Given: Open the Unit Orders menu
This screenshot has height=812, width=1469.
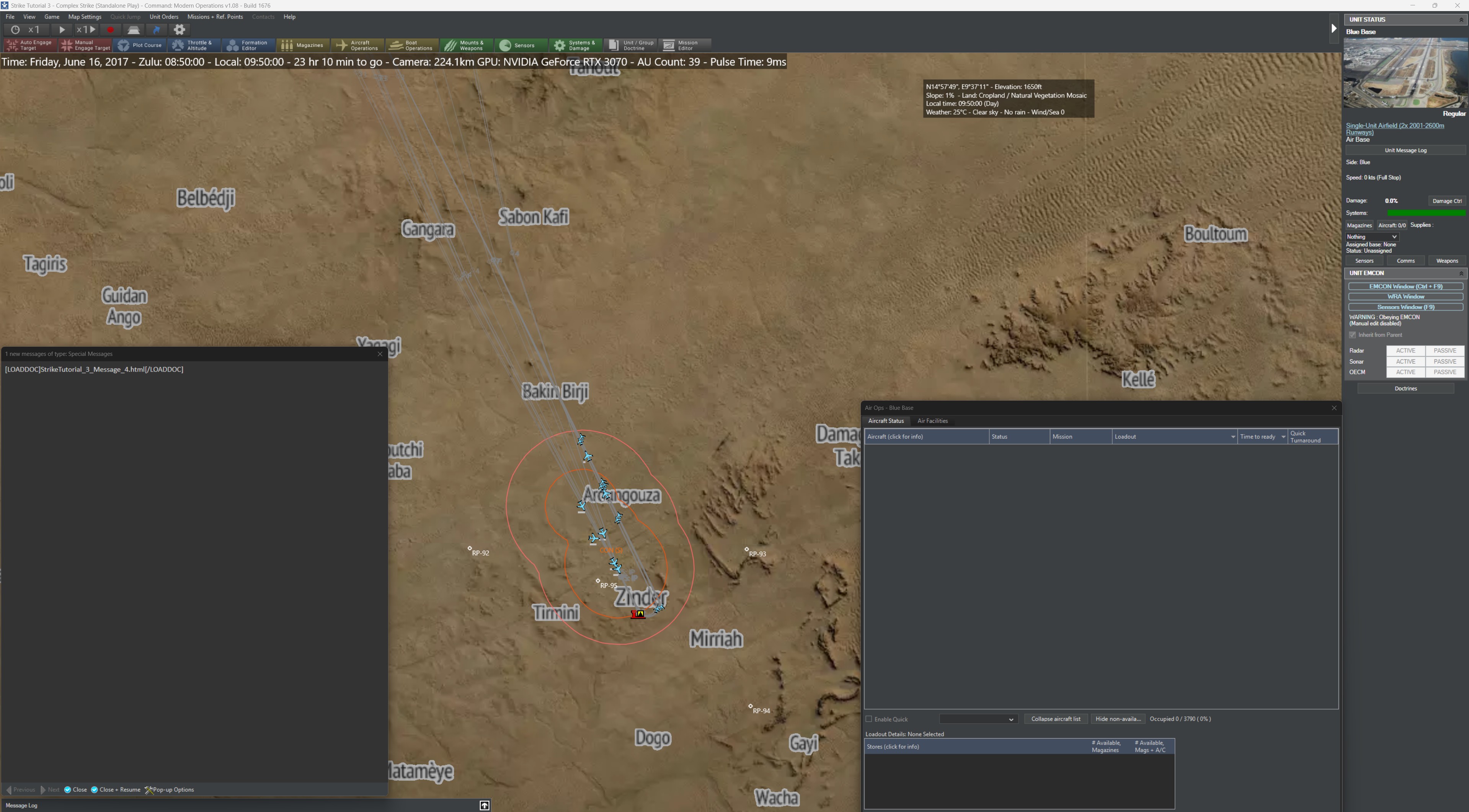Looking at the screenshot, I should click(x=164, y=16).
